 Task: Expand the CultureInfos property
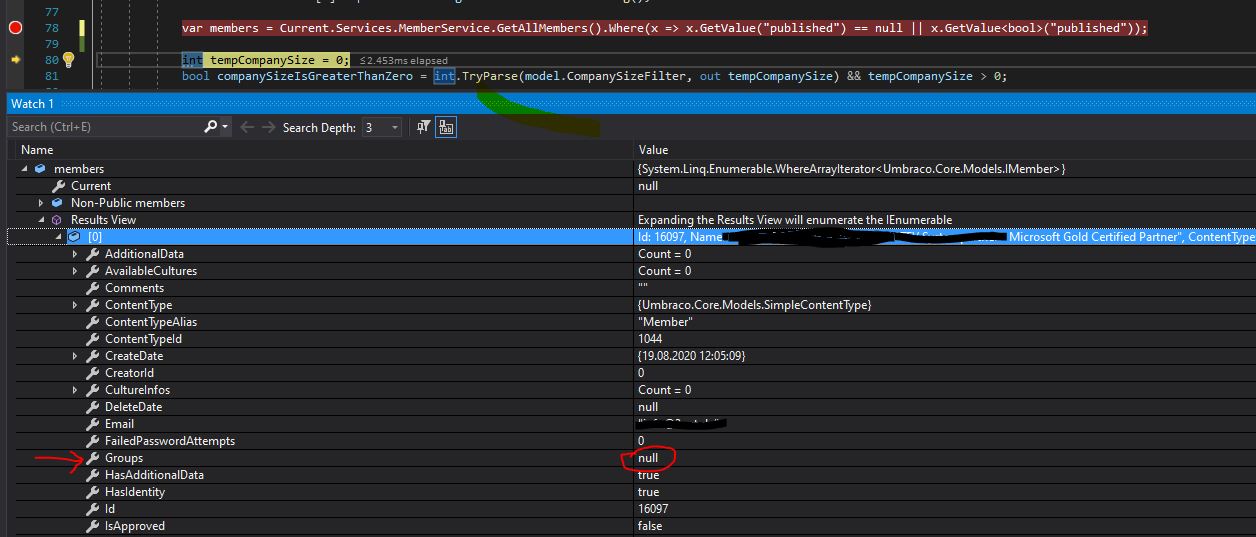[x=75, y=390]
